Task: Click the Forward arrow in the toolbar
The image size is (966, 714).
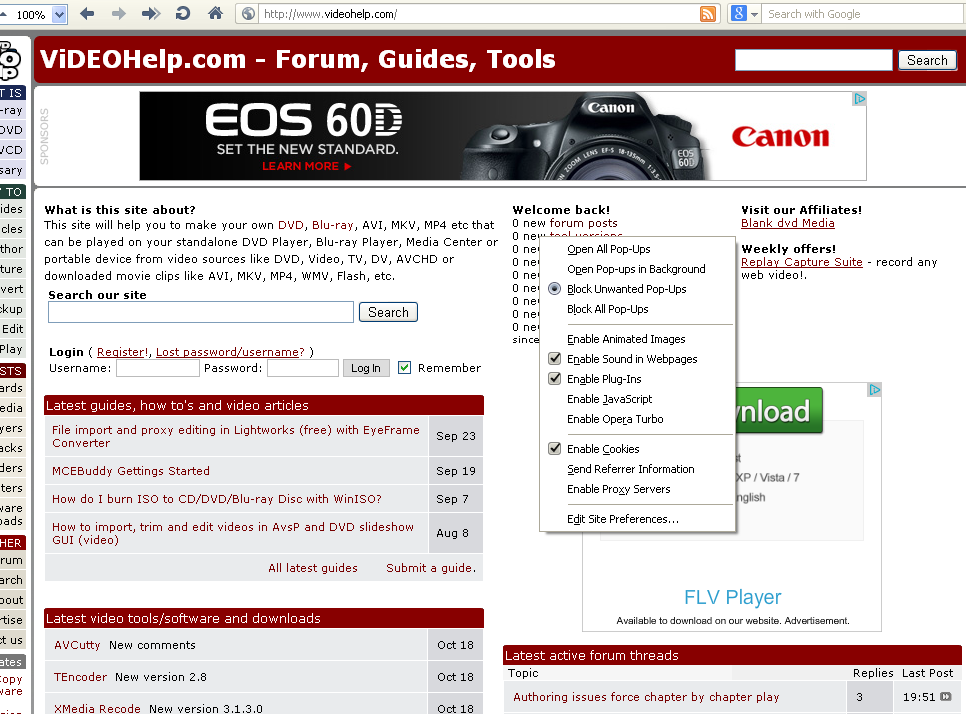Action: 118,14
